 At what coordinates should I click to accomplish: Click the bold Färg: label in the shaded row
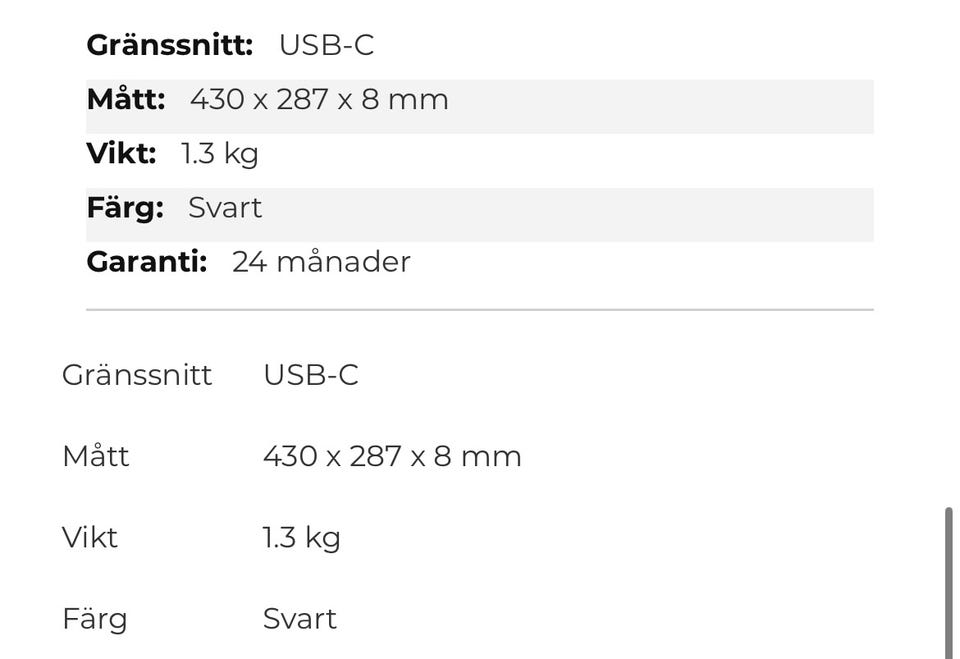pyautogui.click(x=125, y=207)
